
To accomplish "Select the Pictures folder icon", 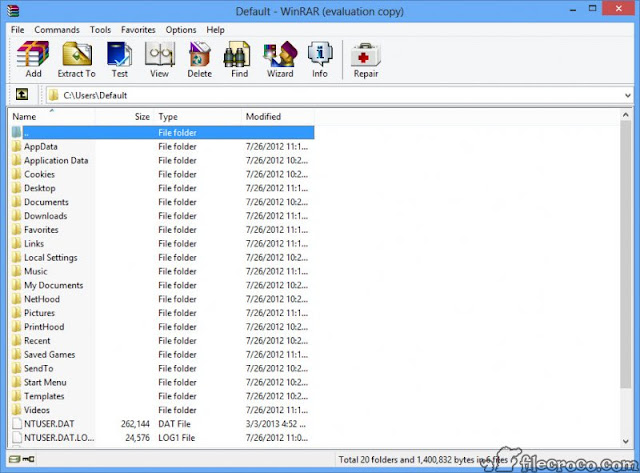I will pos(16,313).
